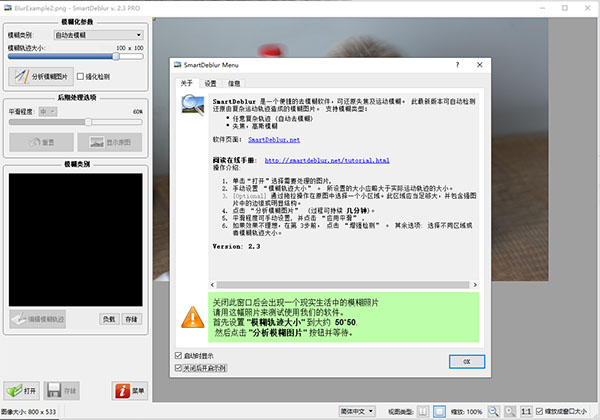
Task: Minimize the SmartDeblur main window
Action: click(x=543, y=8)
